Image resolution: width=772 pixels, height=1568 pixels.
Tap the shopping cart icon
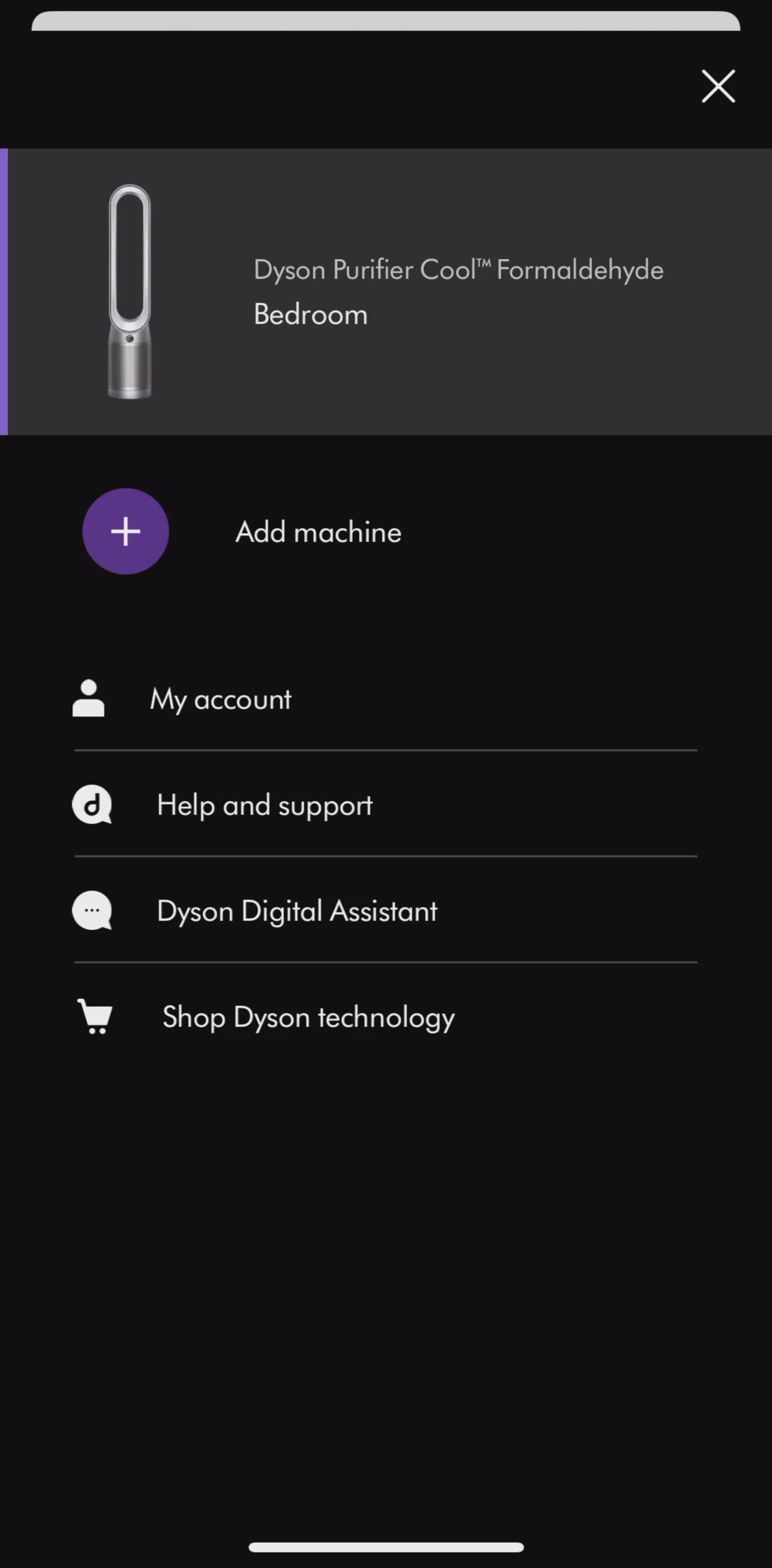tap(95, 1016)
